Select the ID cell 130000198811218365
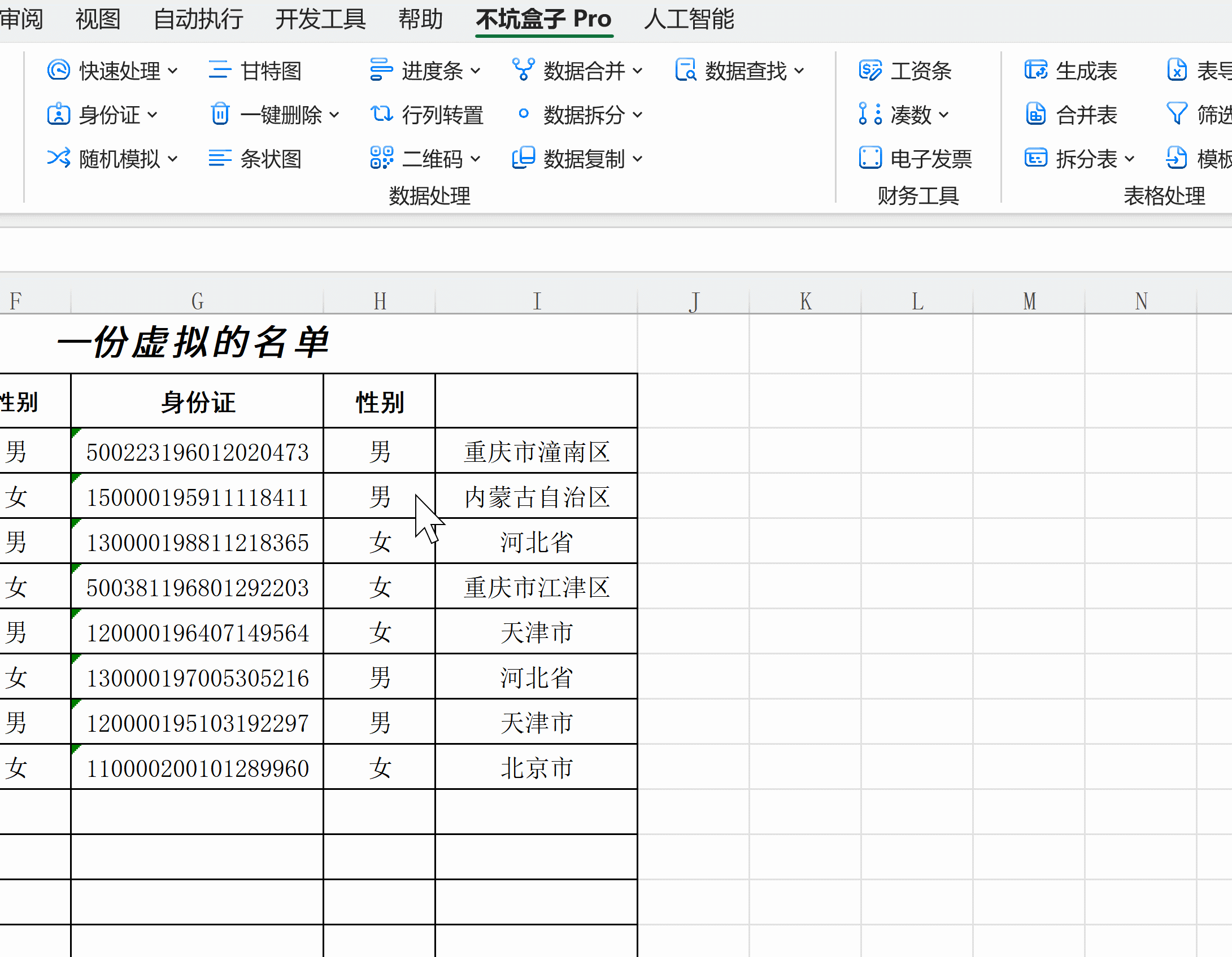The width and height of the screenshot is (1232, 957). pos(197,541)
